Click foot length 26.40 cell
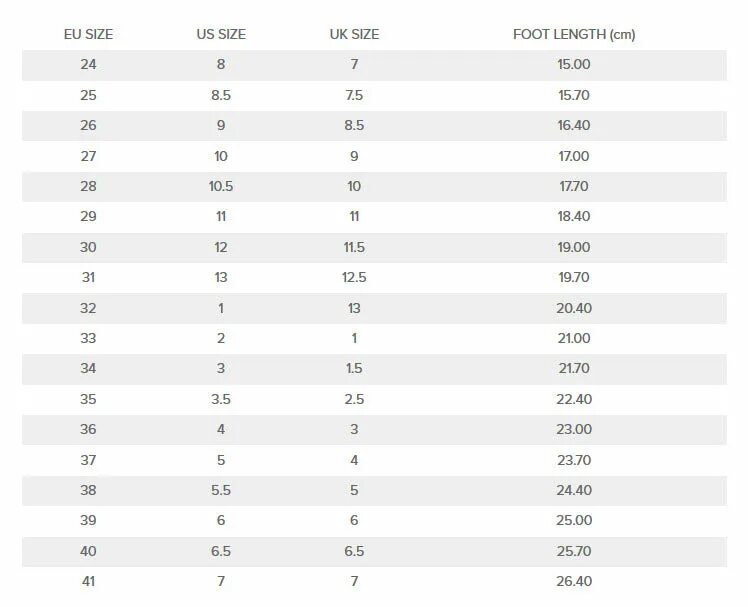This screenshot has height=607, width=748. click(x=574, y=581)
